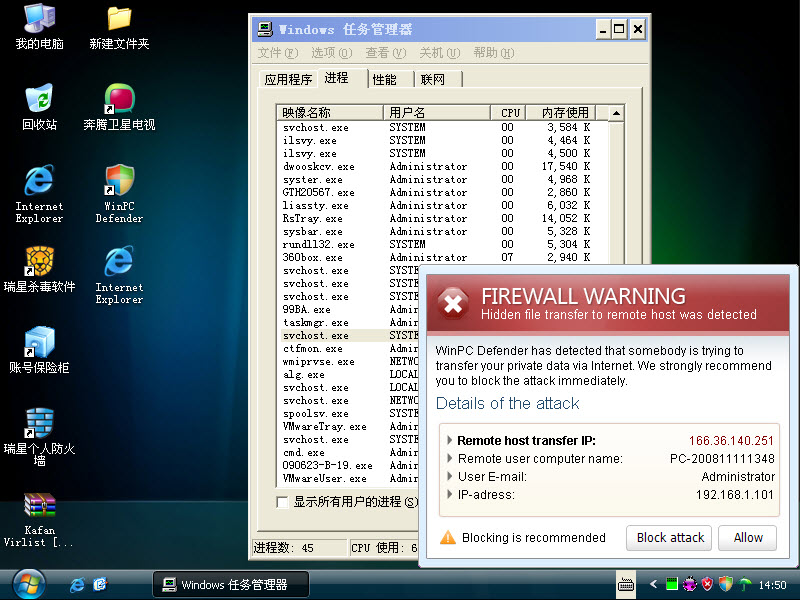800x600 pixels.
Task: Select VMwareUser.exe process row
Action: 349,479
